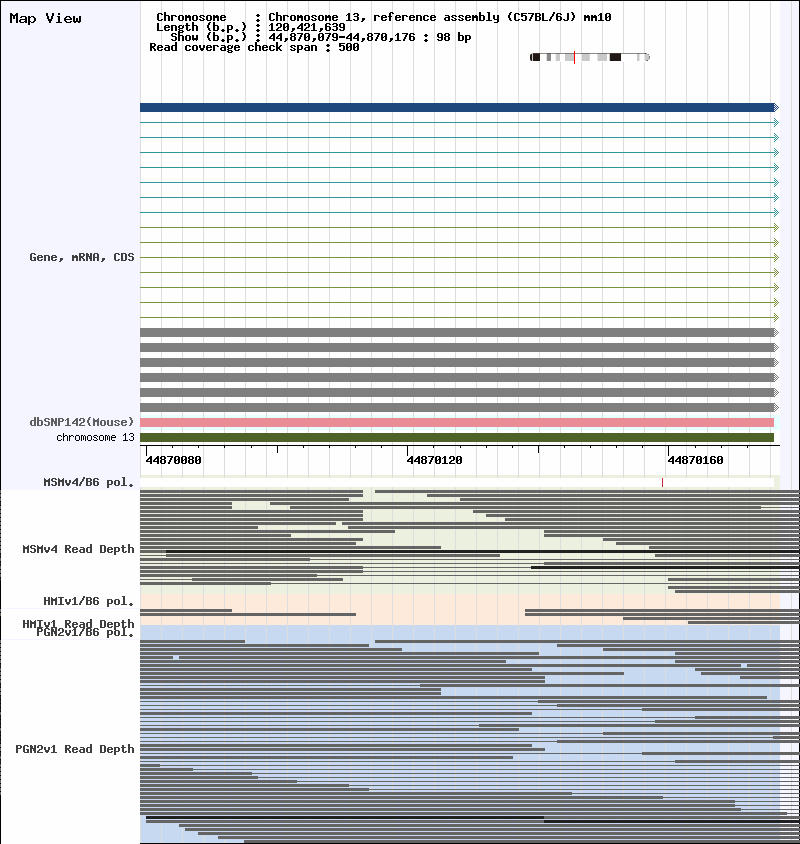Click the 'chromosome 13' track label
The width and height of the screenshot is (800, 844).
click(x=95, y=437)
